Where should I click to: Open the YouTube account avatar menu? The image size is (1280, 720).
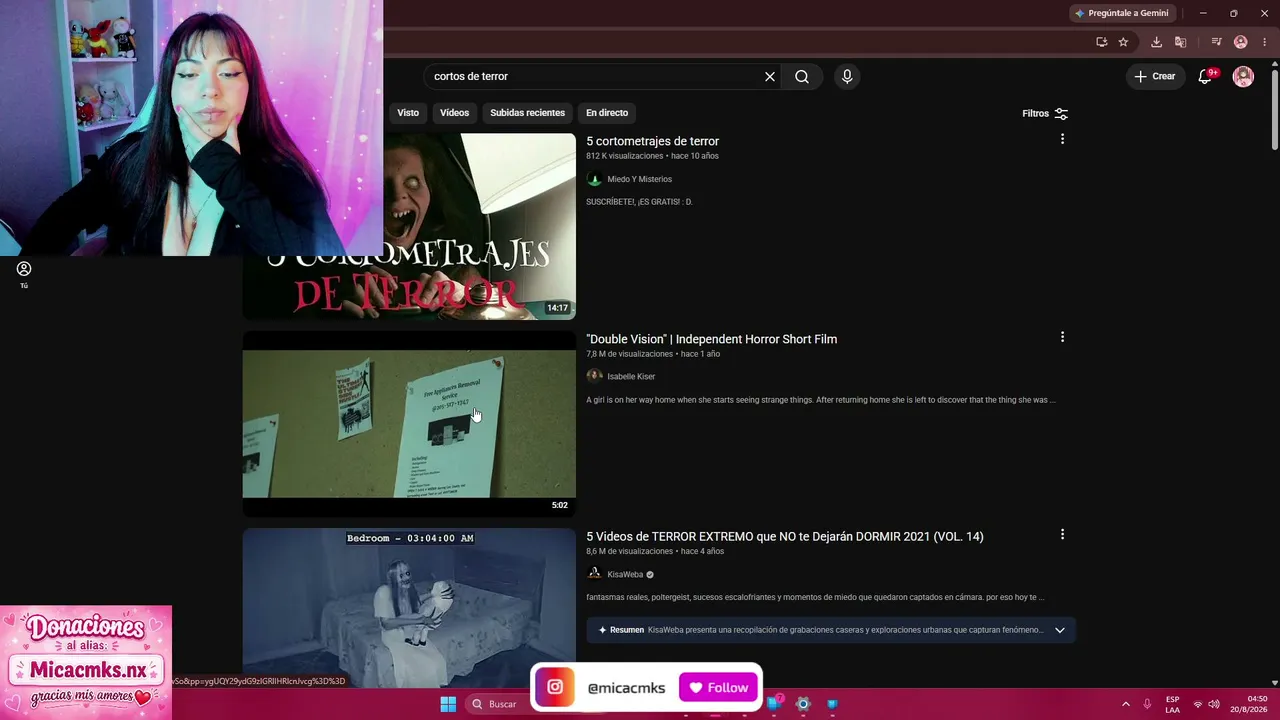tap(1243, 77)
